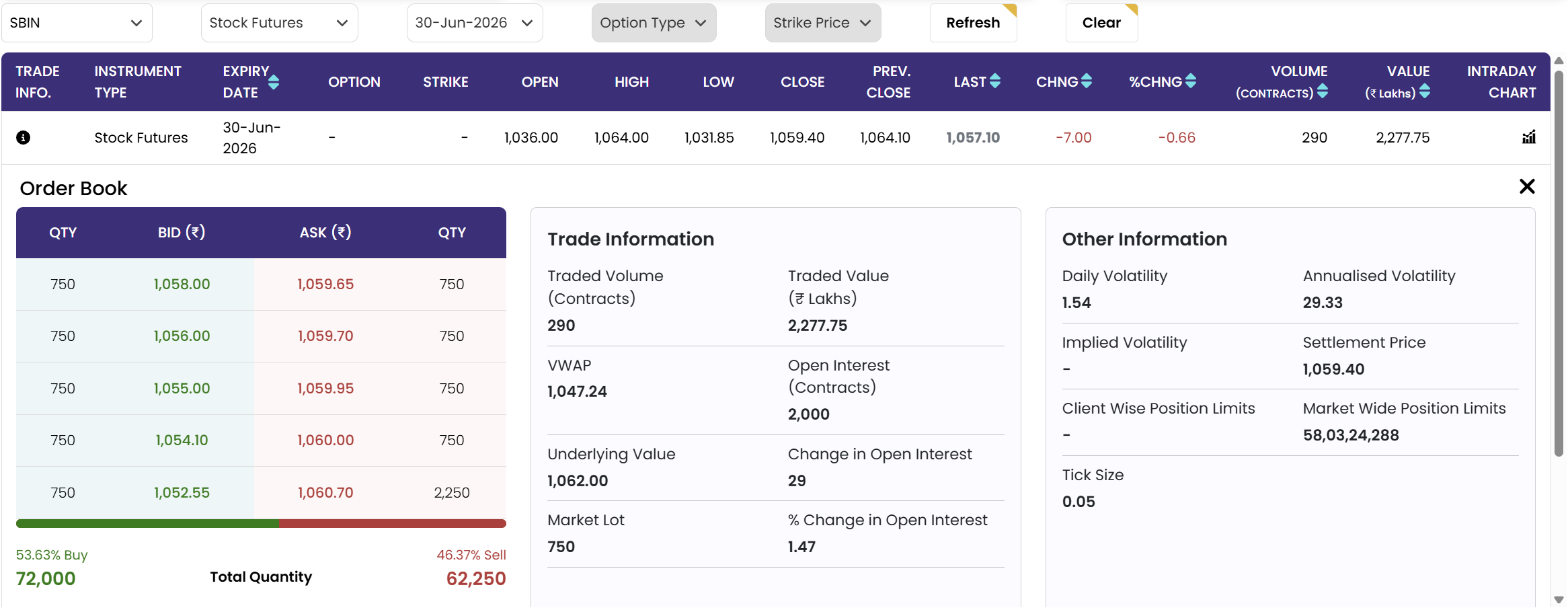Select the 1,058.00 best bid price
This screenshot has height=614, width=1568.
(x=182, y=284)
